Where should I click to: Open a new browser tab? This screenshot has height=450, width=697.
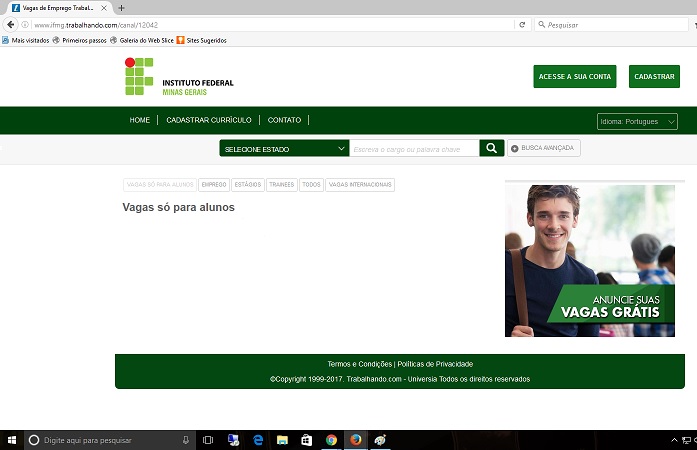pyautogui.click(x=121, y=8)
